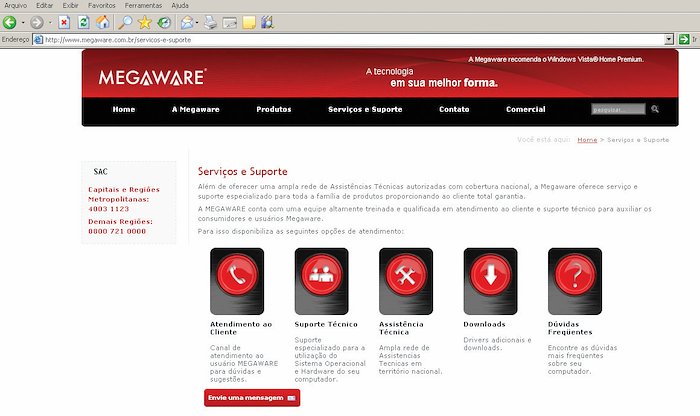This screenshot has height=416, width=700.
Task: Expand the Forward button history dropdown
Action: pos(50,22)
